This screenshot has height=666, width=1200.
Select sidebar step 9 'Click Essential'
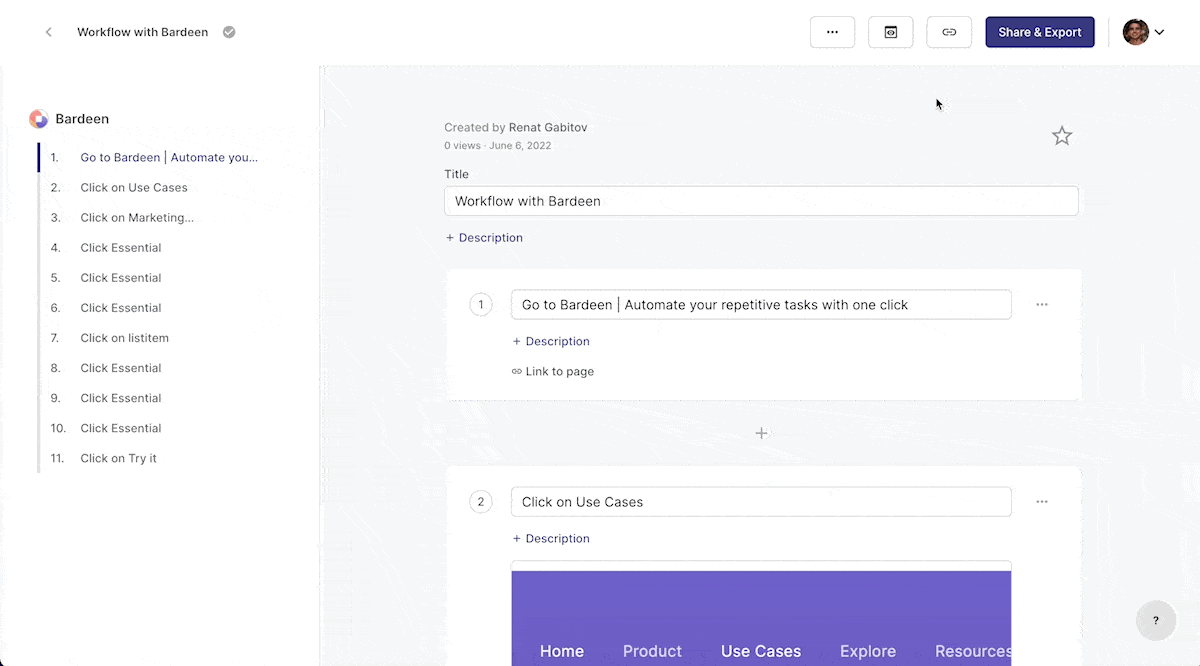point(121,398)
